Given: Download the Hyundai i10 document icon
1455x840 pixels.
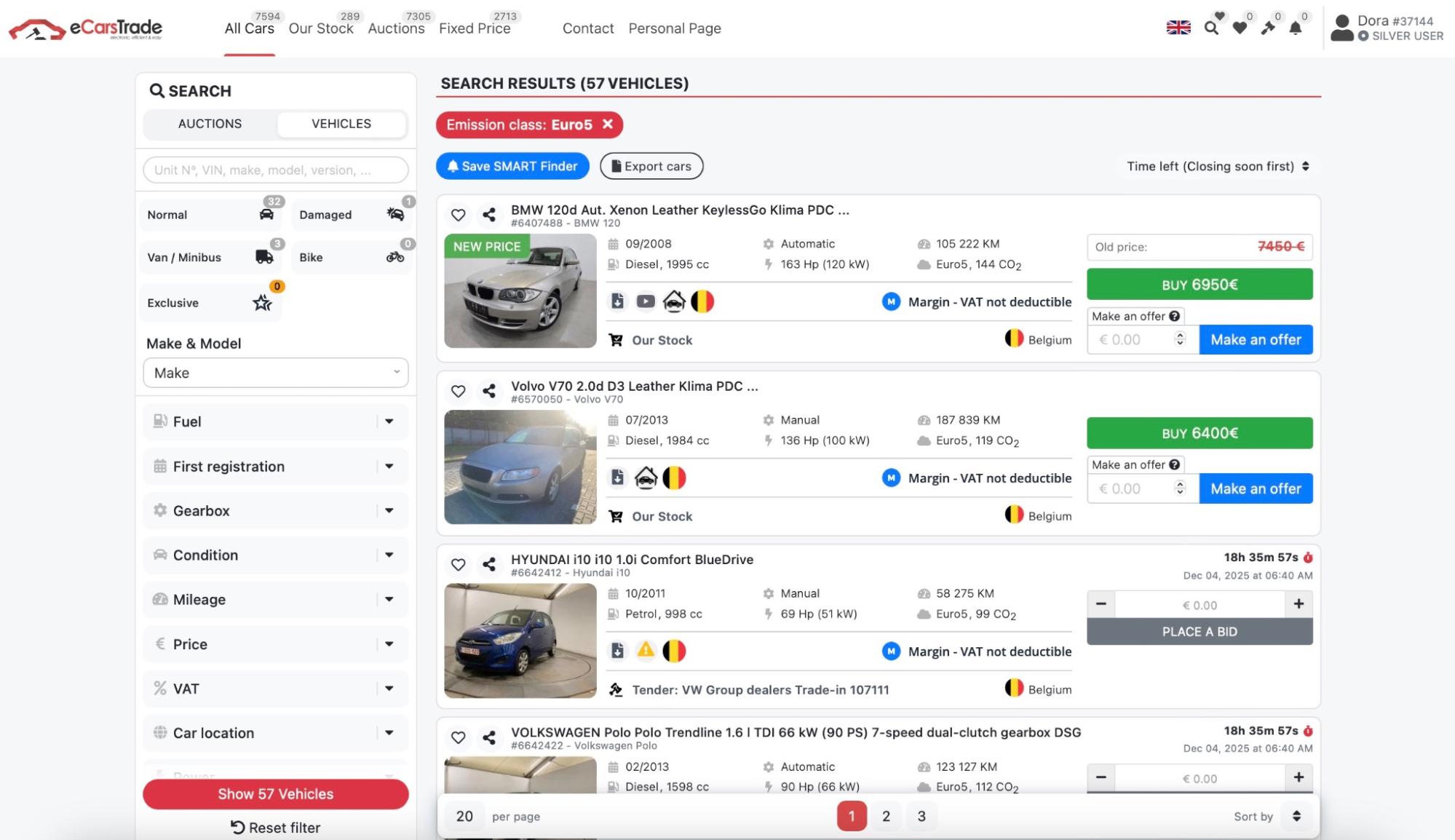Looking at the screenshot, I should (617, 651).
